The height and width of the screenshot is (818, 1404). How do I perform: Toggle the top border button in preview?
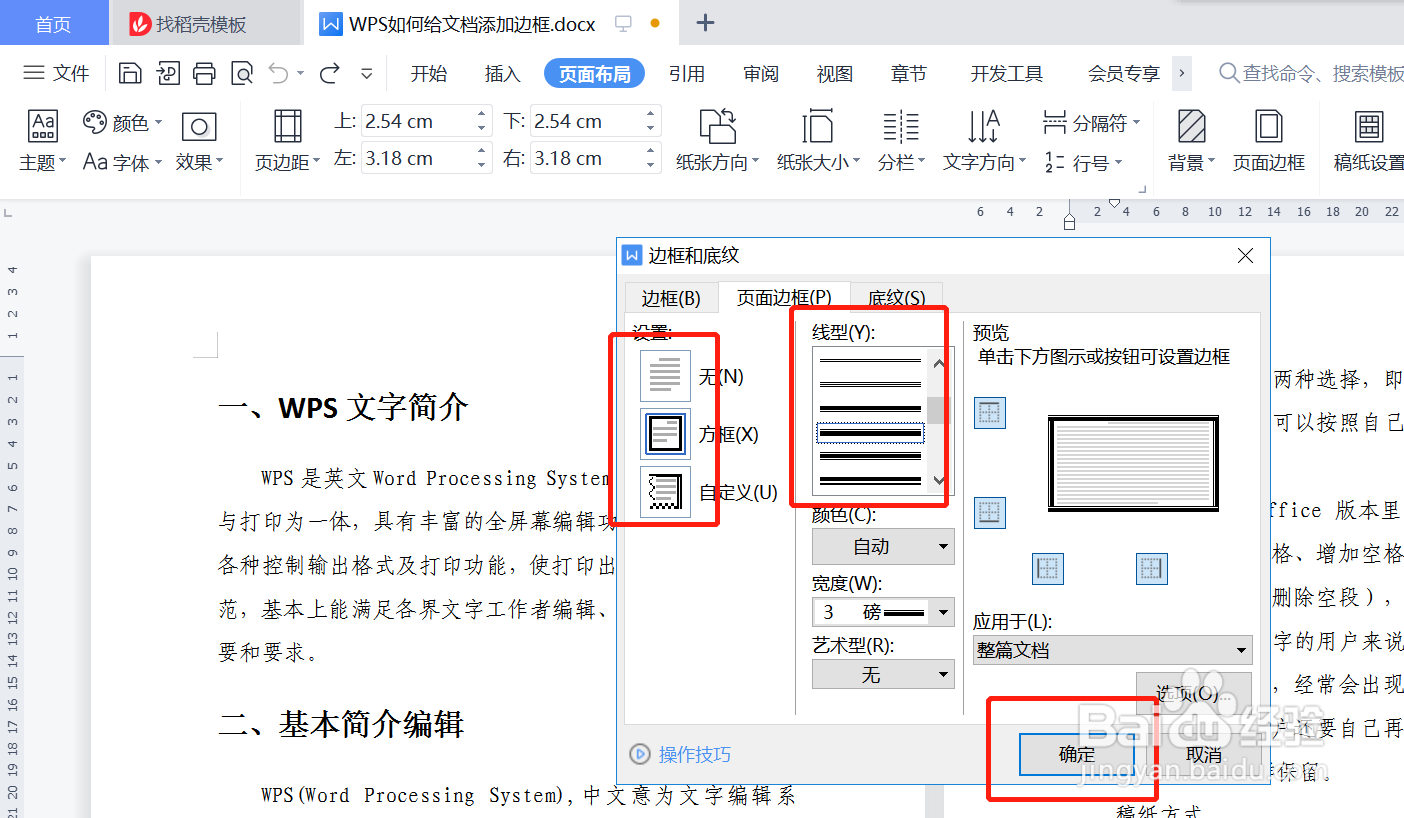pos(990,413)
